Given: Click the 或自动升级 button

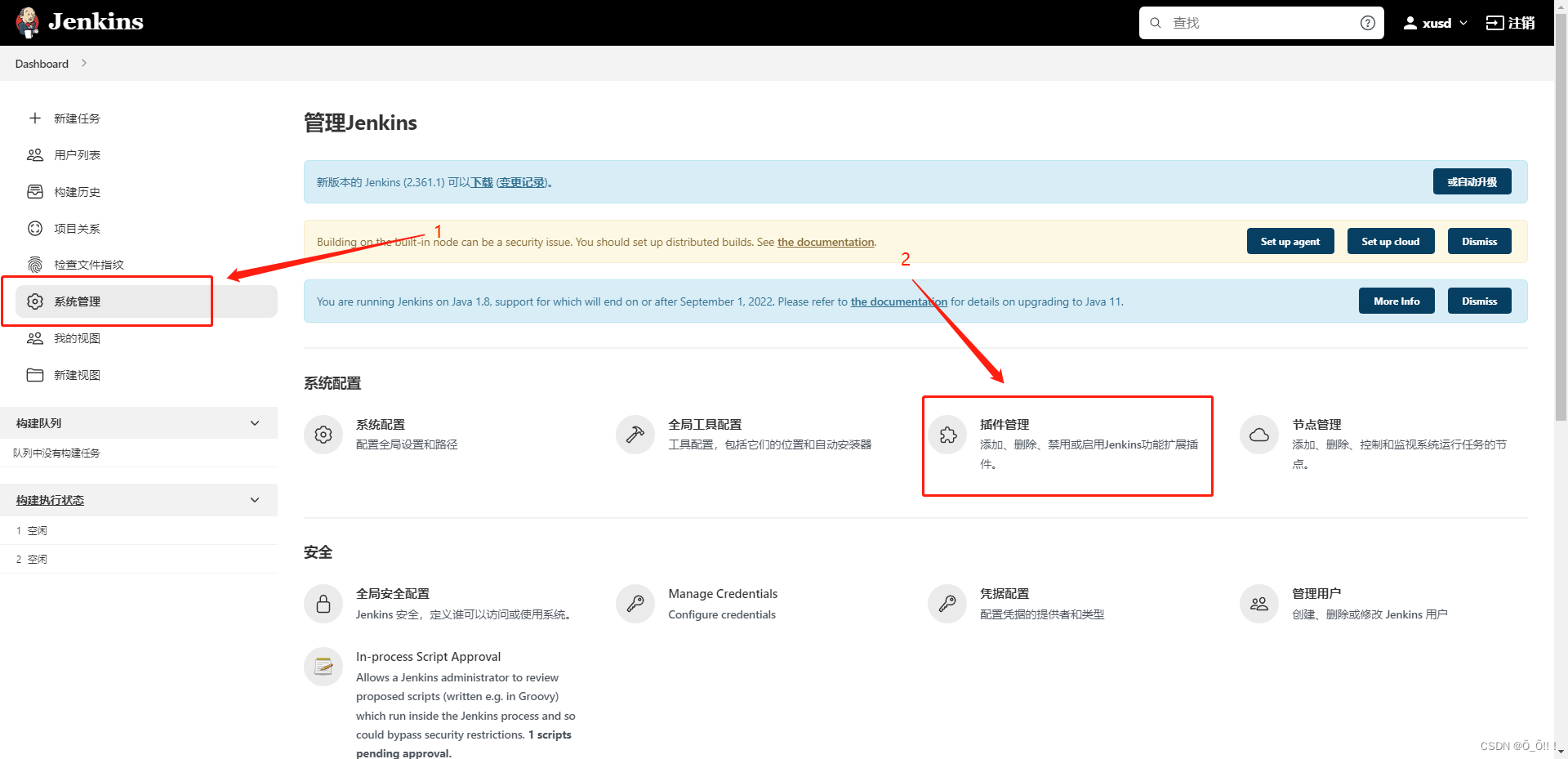Looking at the screenshot, I should [1472, 181].
